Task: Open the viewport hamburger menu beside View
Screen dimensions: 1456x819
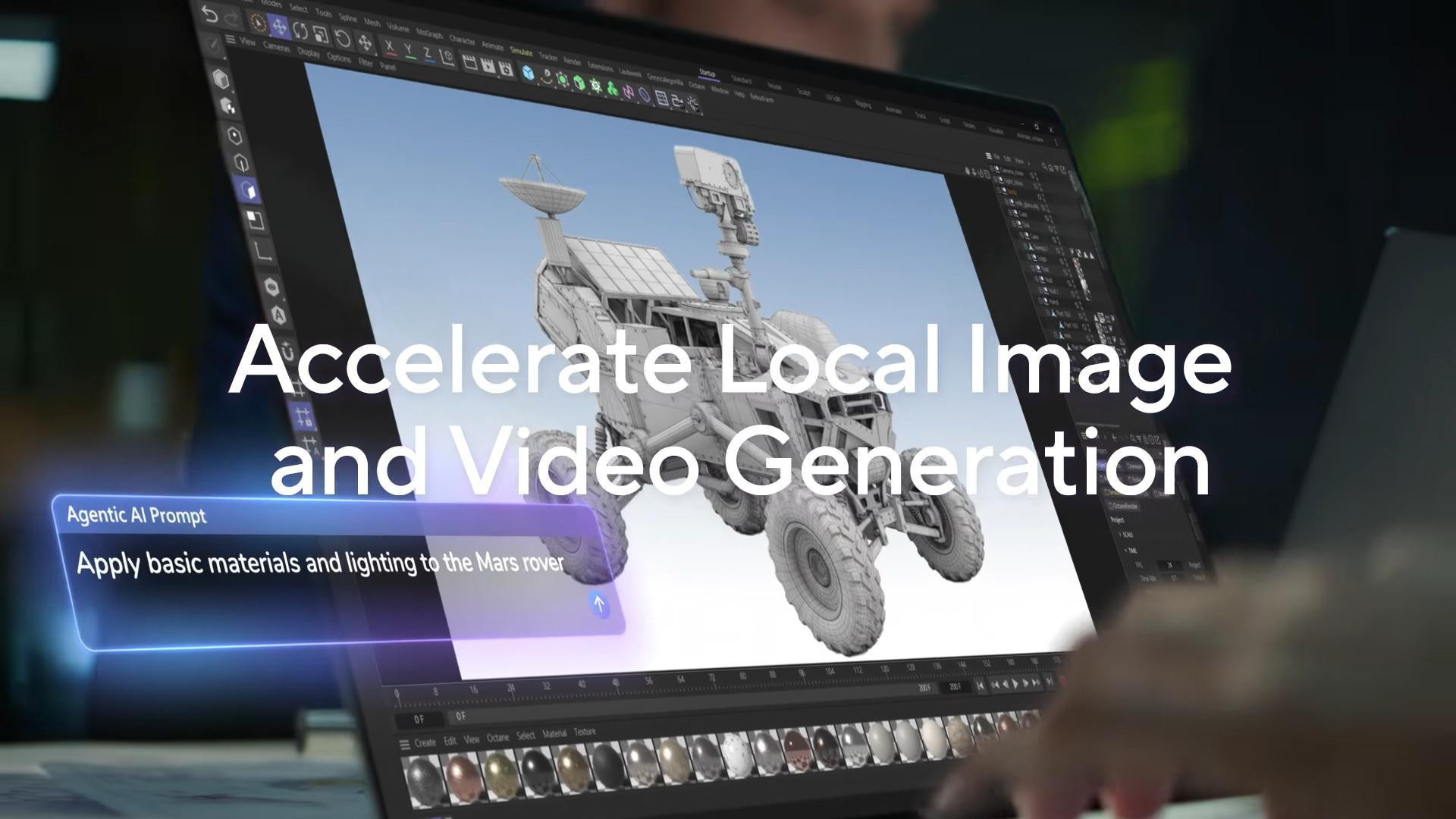Action: tap(231, 39)
